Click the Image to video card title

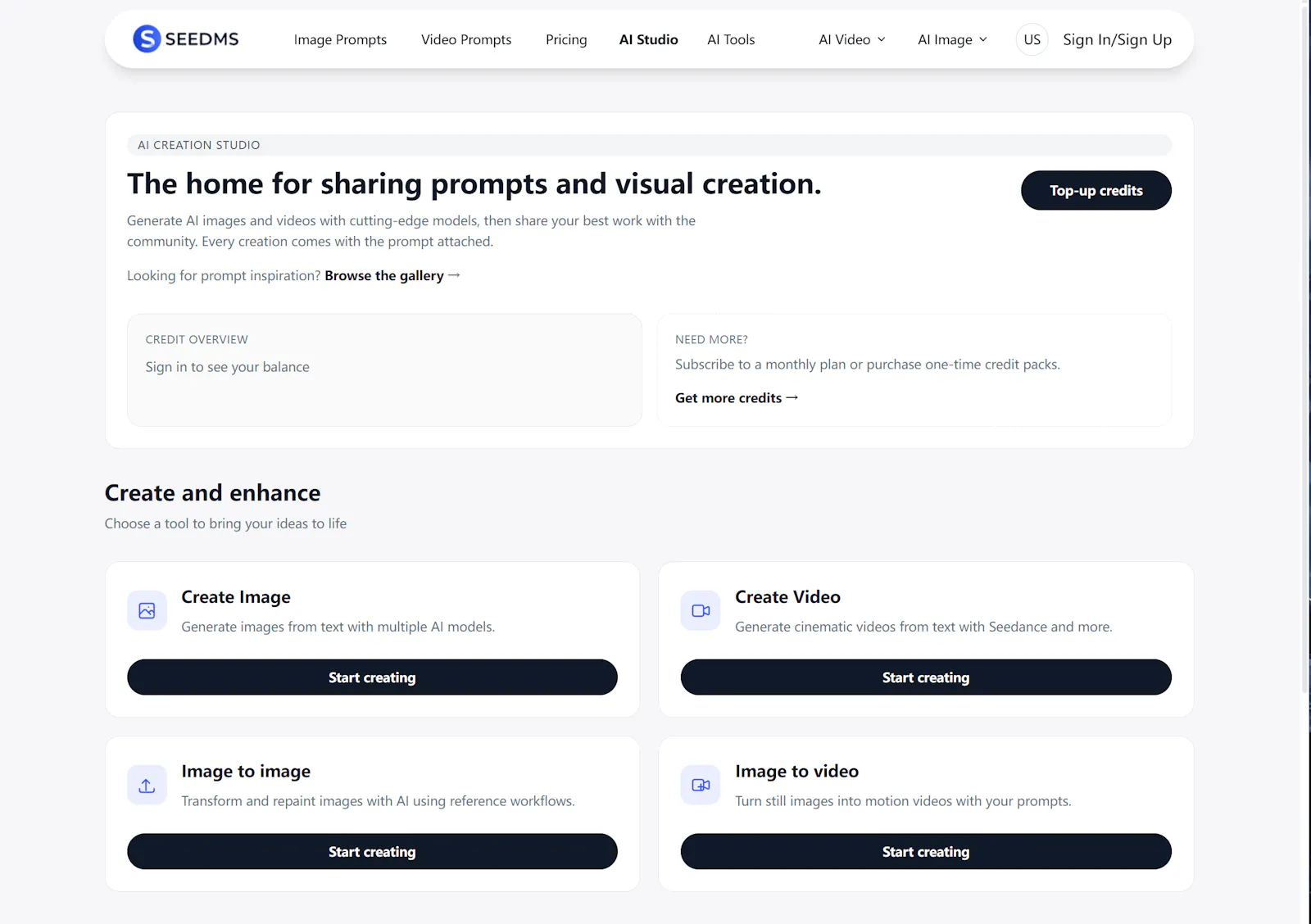tap(796, 772)
